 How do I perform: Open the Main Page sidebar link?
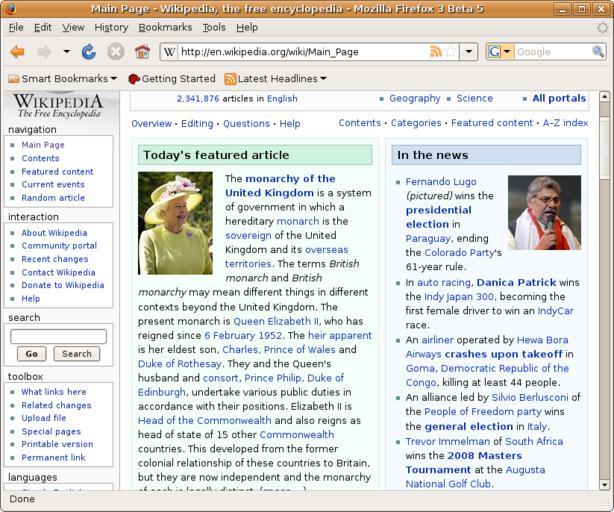coord(43,145)
